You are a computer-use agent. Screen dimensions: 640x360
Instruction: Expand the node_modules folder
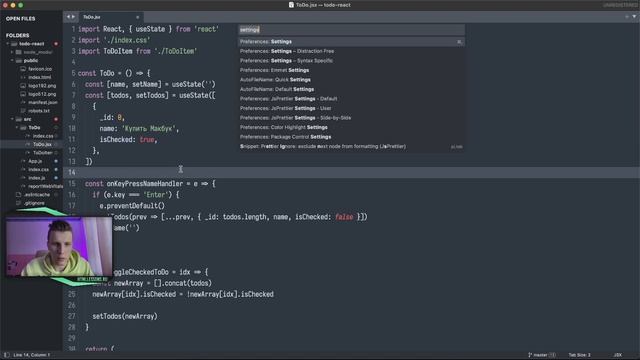coord(12,52)
